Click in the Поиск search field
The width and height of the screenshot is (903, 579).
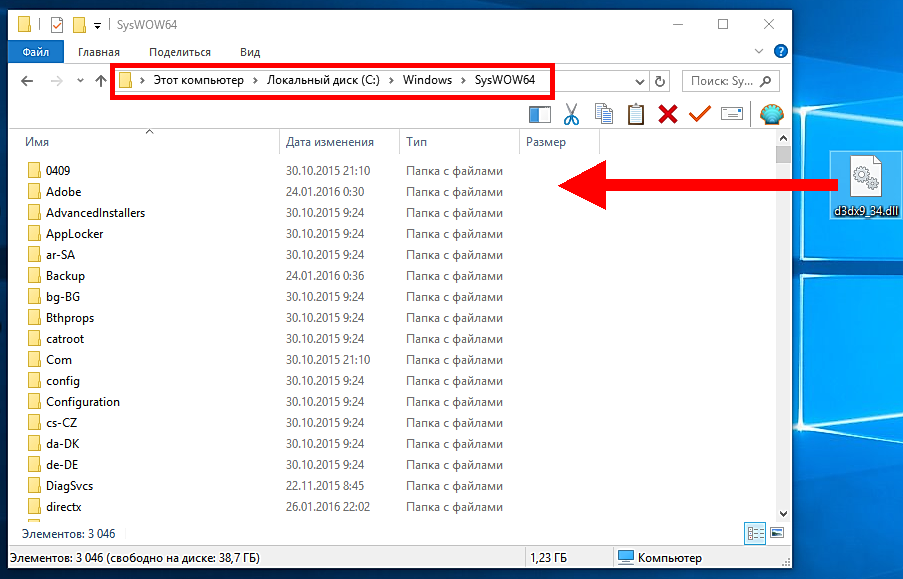click(722, 81)
